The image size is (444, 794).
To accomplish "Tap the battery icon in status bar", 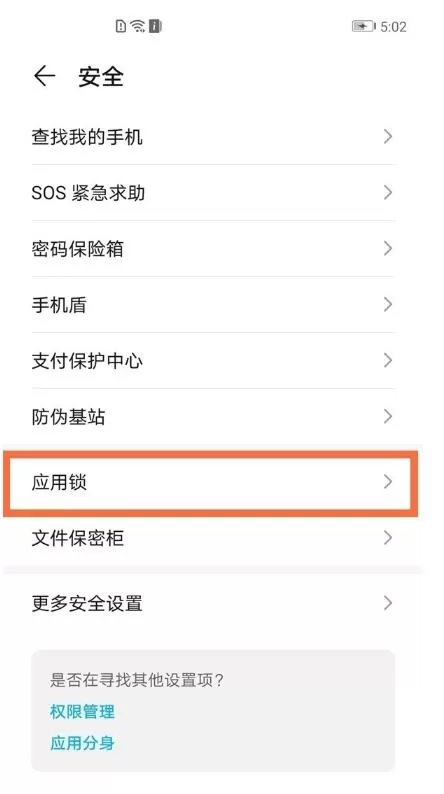I will [364, 26].
